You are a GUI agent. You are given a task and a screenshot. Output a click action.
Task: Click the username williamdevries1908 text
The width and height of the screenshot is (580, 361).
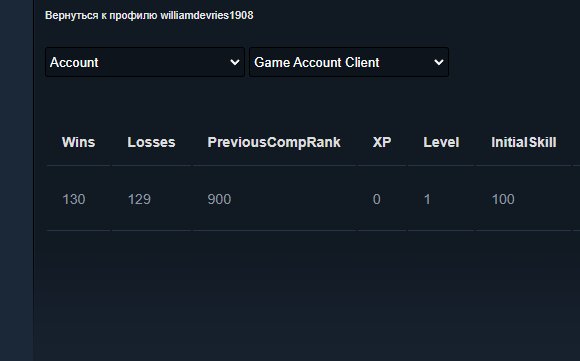point(207,16)
